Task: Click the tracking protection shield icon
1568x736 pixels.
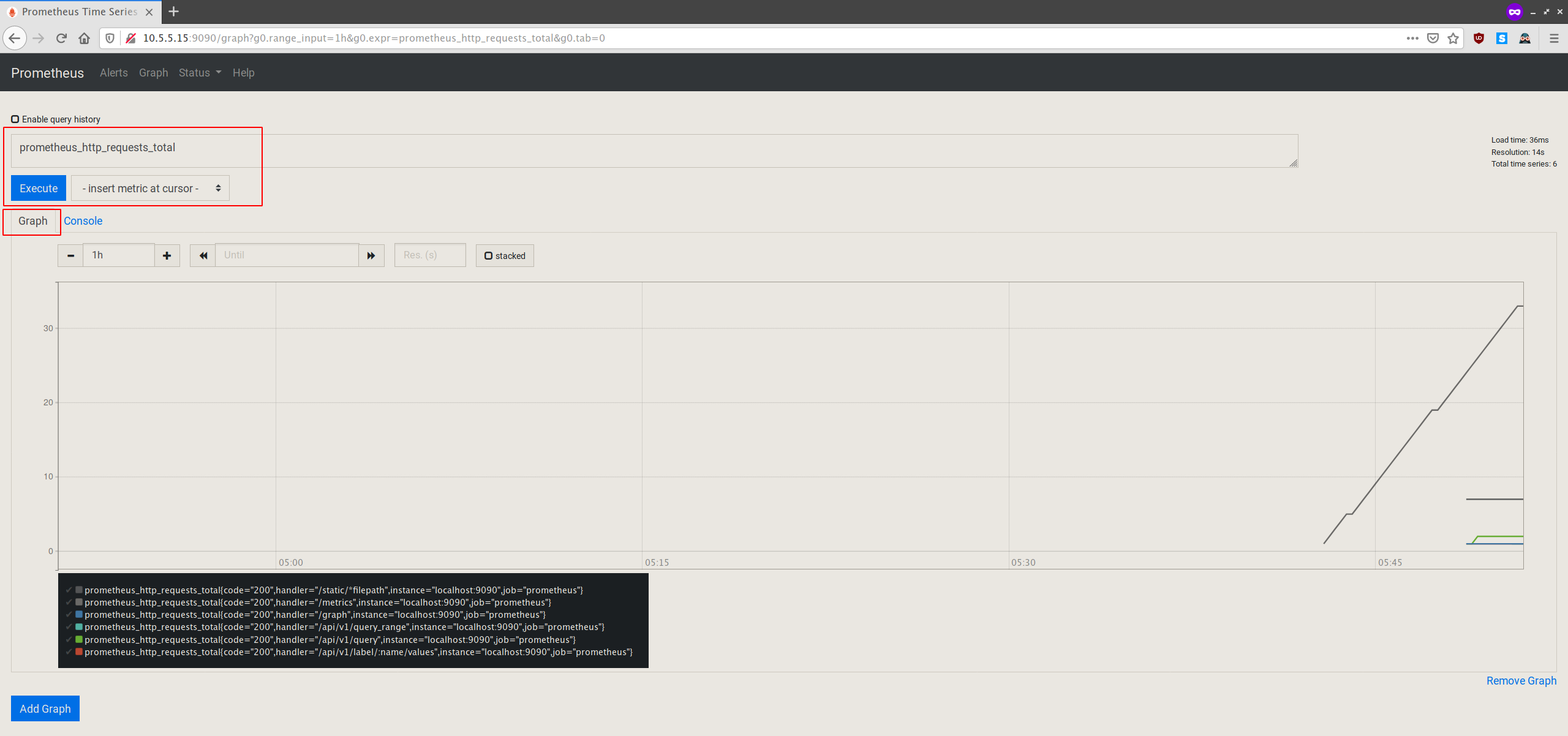Action: pyautogui.click(x=110, y=38)
